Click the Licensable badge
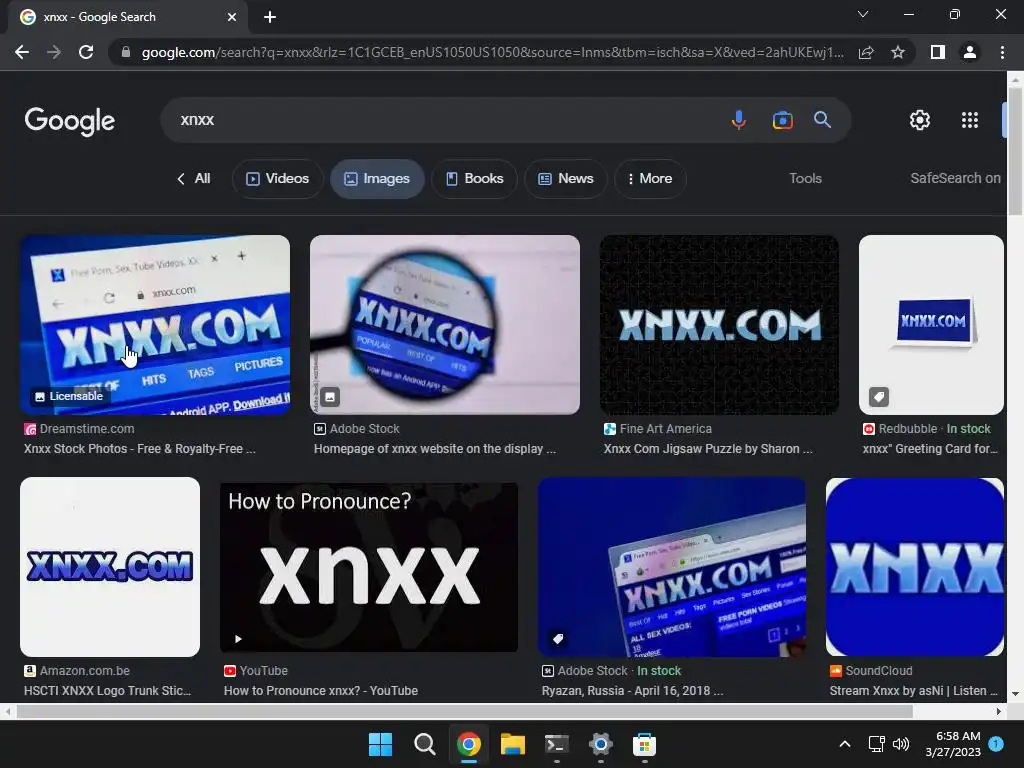1024x768 pixels. tap(69, 396)
